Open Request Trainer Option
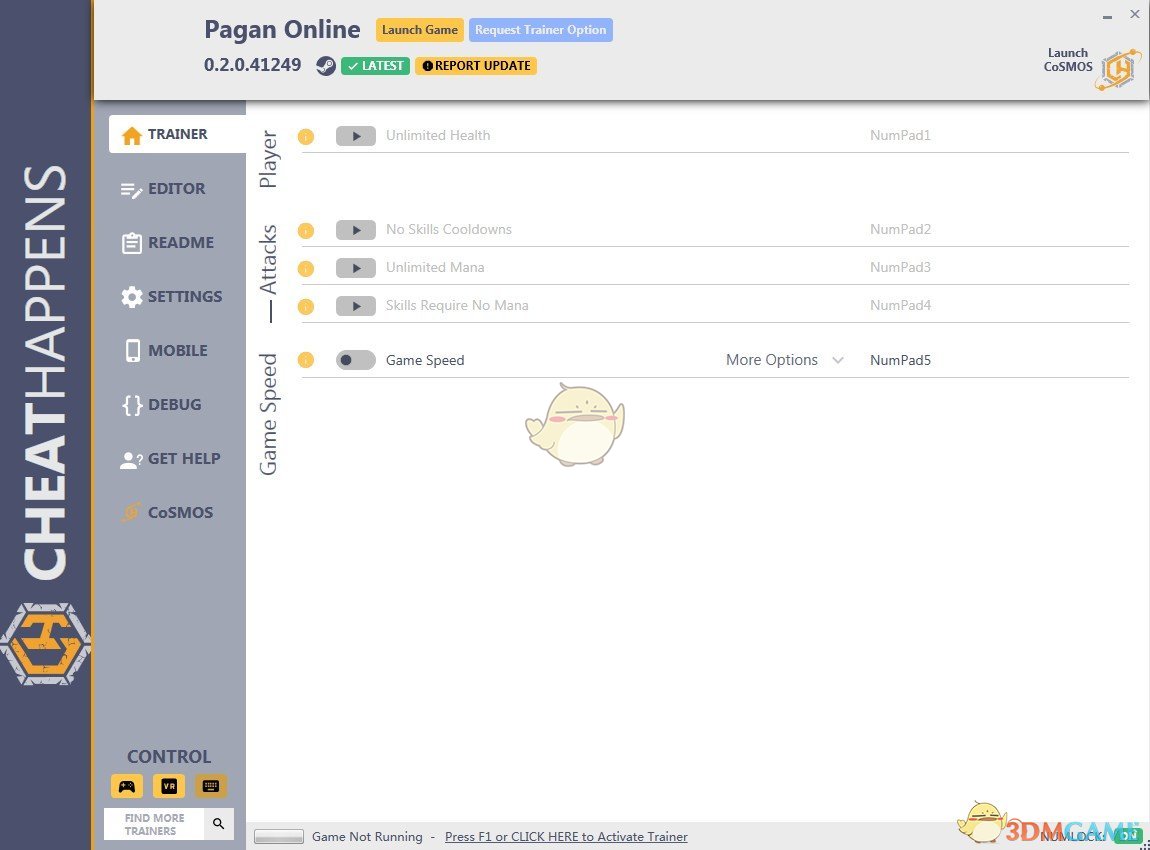The height and width of the screenshot is (850, 1150). point(540,29)
